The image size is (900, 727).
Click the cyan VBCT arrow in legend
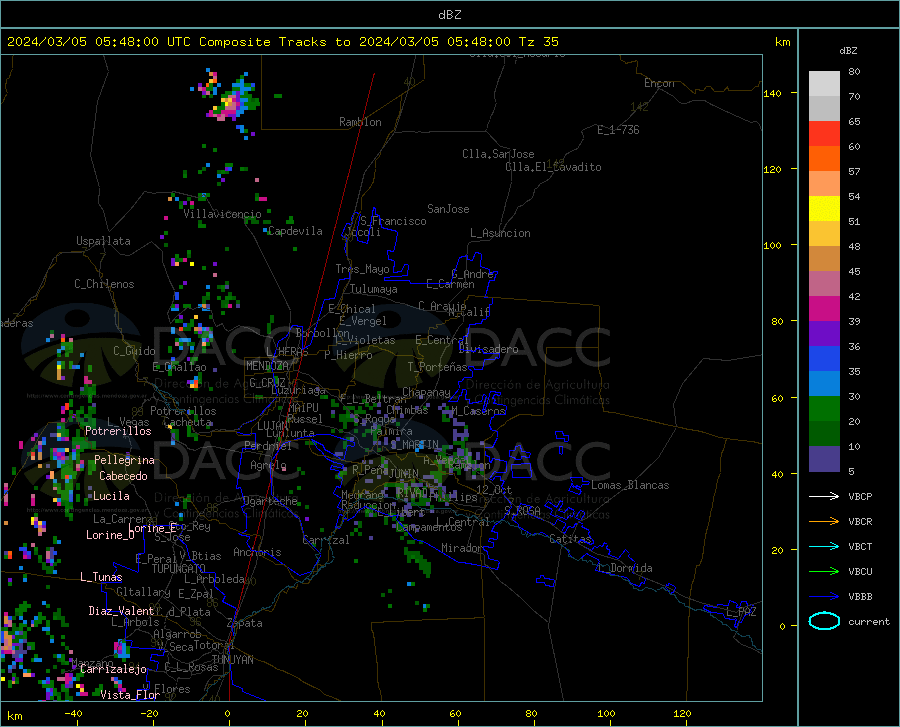[x=824, y=546]
